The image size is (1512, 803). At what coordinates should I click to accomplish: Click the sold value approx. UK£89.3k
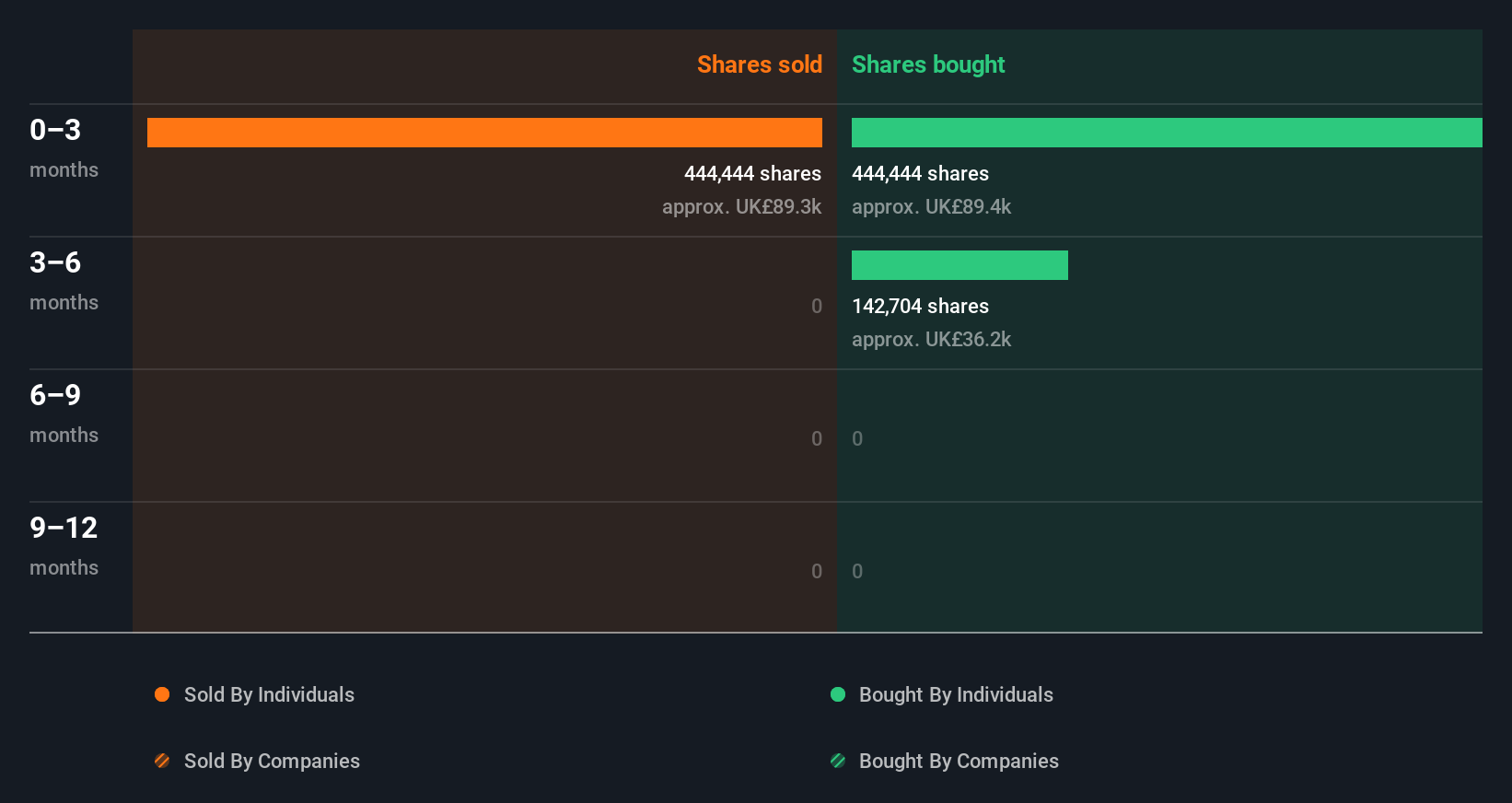[741, 206]
